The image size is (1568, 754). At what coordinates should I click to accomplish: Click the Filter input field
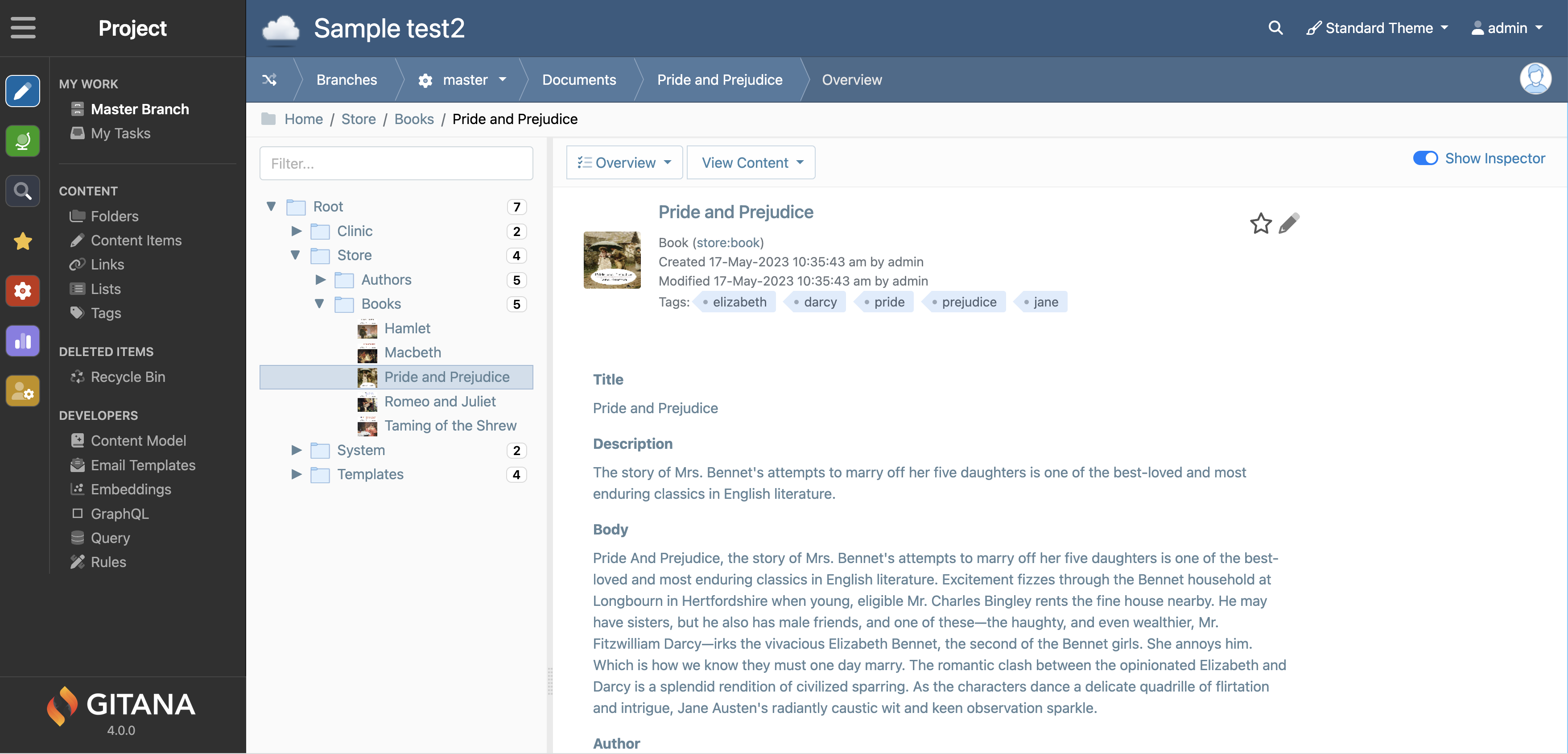(396, 162)
